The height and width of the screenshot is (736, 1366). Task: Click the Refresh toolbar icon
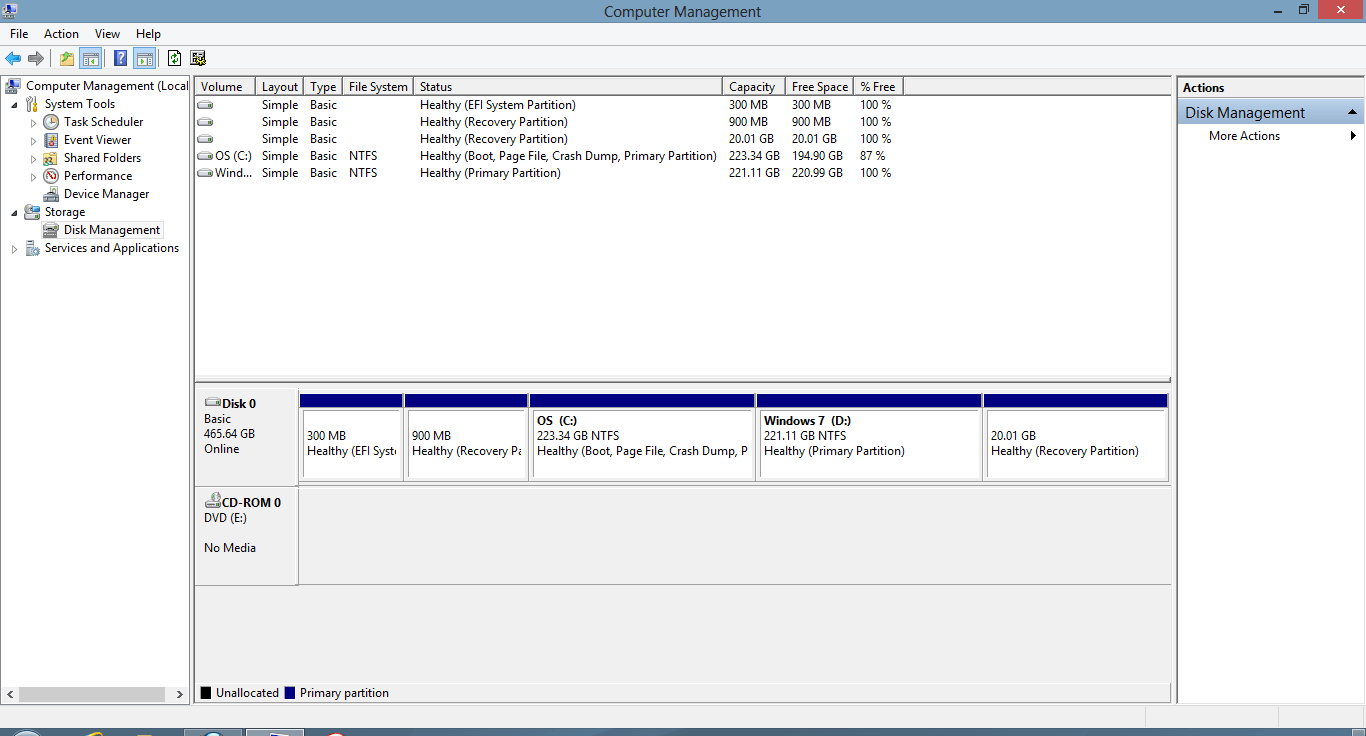coord(174,58)
